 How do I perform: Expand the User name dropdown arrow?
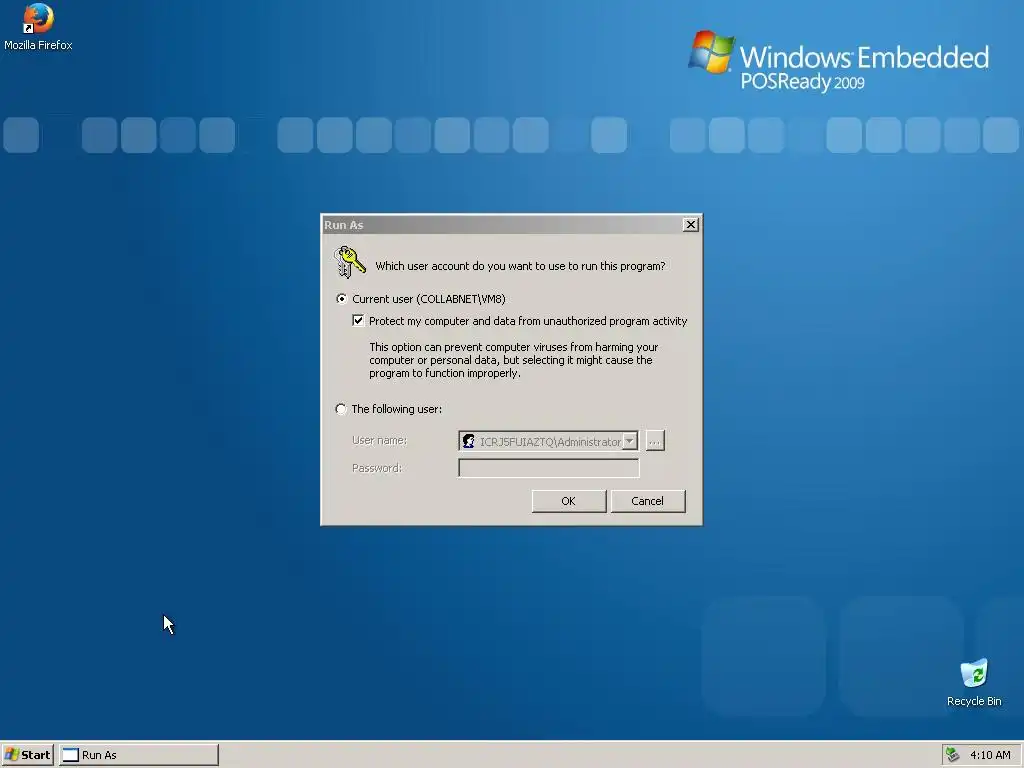[x=630, y=441]
